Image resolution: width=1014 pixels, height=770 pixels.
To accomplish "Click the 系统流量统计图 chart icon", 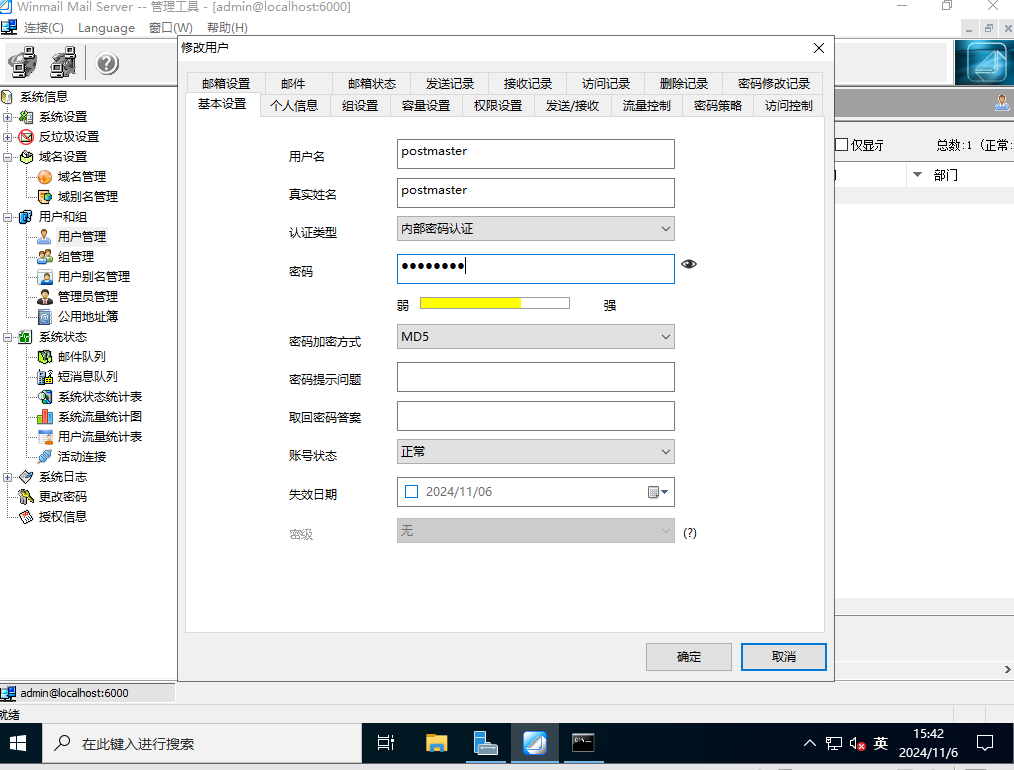I will tap(45, 417).
